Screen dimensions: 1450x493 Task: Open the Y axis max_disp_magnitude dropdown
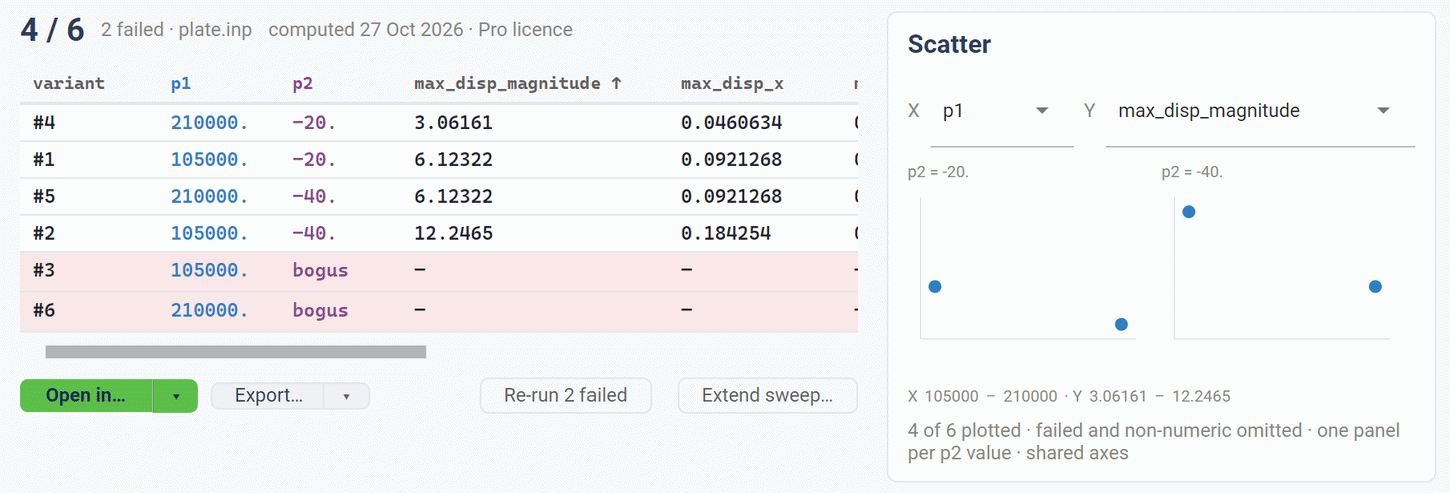click(x=1260, y=111)
